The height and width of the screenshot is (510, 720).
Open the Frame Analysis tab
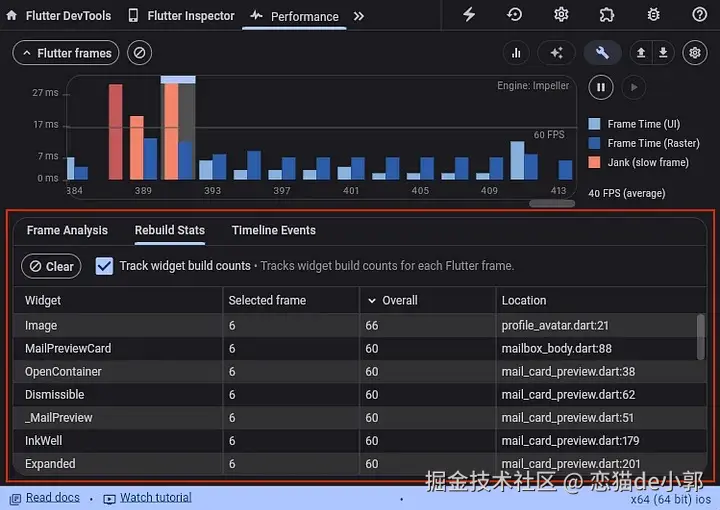coord(67,230)
